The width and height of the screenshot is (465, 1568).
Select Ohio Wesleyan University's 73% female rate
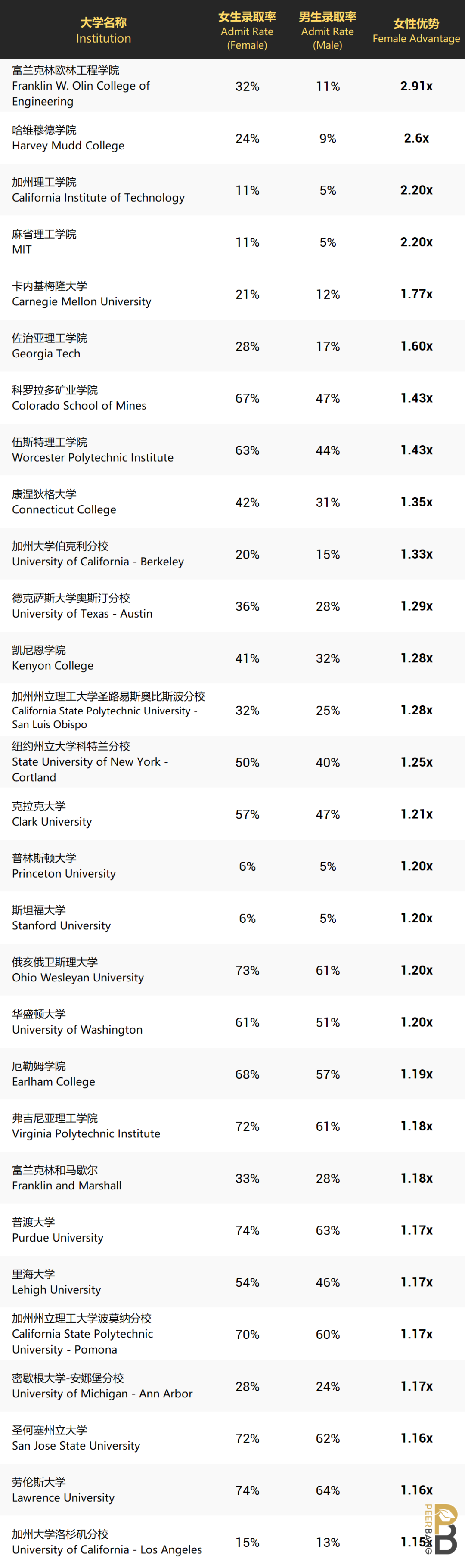click(247, 970)
